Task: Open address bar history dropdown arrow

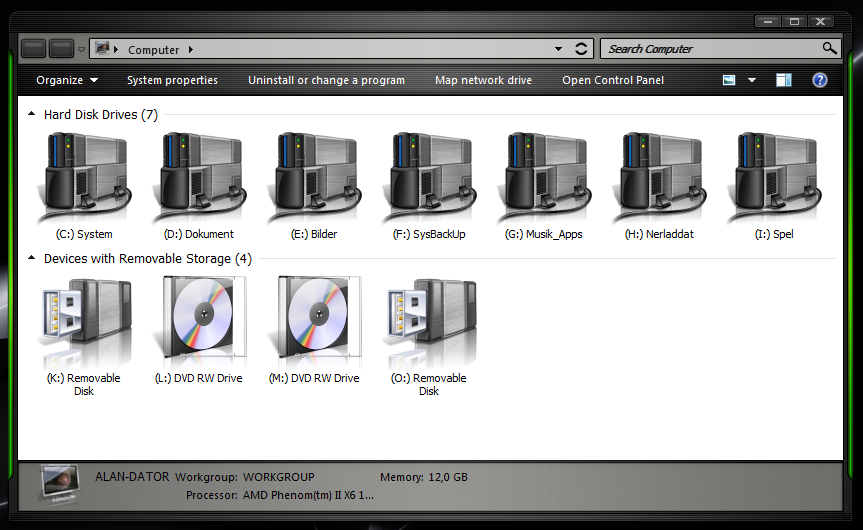Action: pyautogui.click(x=558, y=49)
